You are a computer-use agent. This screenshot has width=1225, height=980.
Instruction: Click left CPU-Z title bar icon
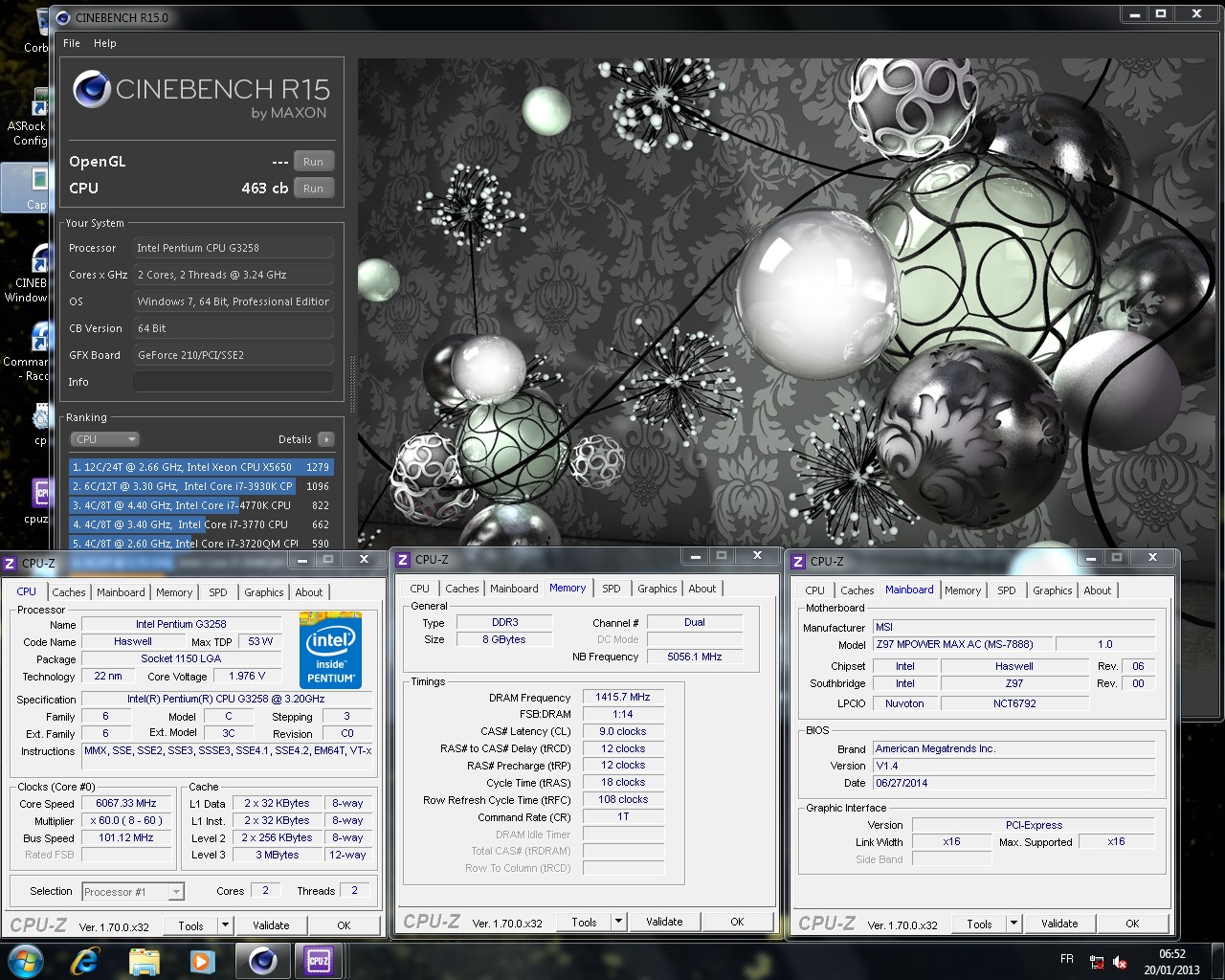tap(10, 563)
